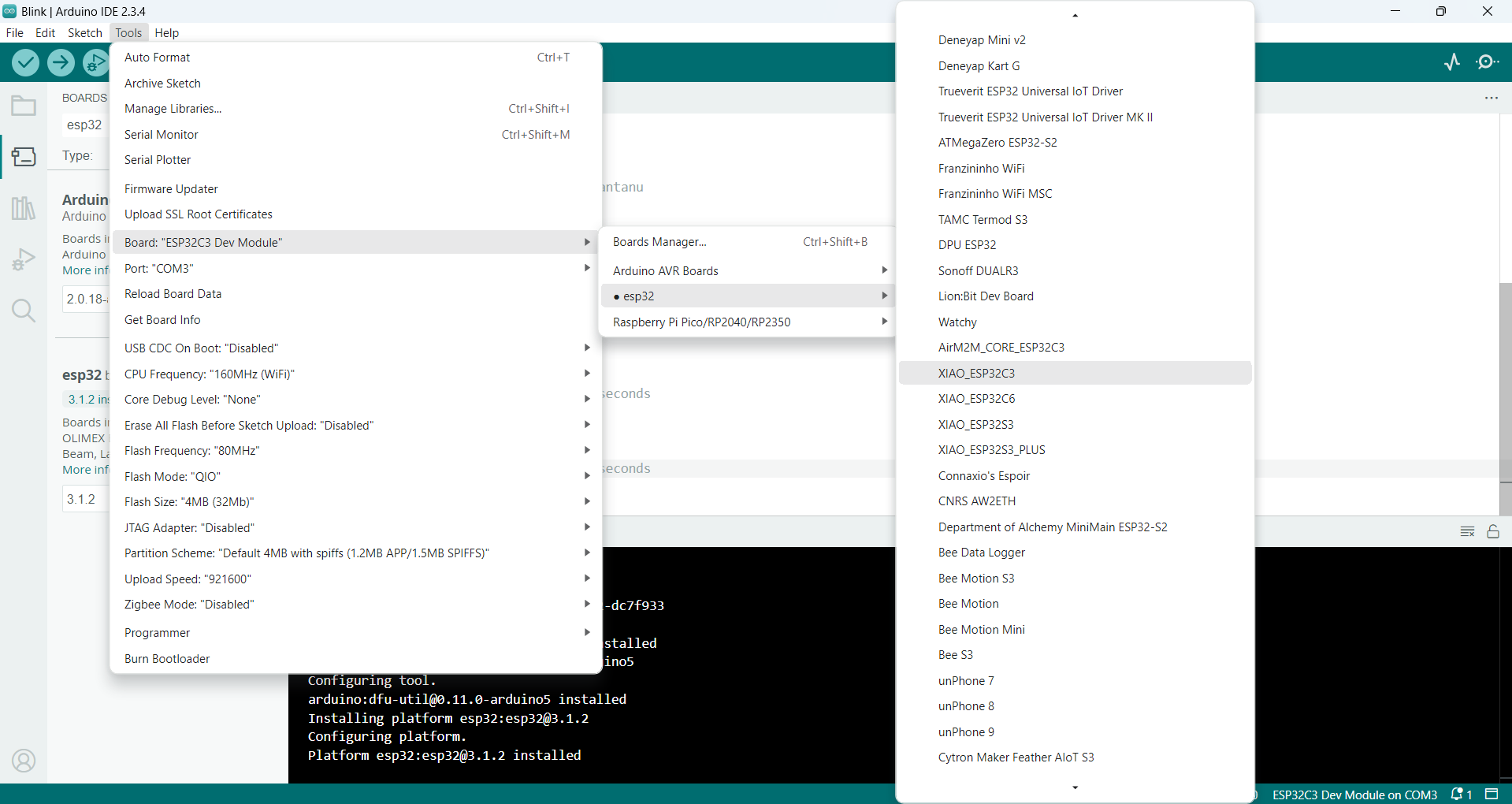Viewport: 1512px width, 804px height.
Task: Open the Edit menu
Action: coord(46,32)
